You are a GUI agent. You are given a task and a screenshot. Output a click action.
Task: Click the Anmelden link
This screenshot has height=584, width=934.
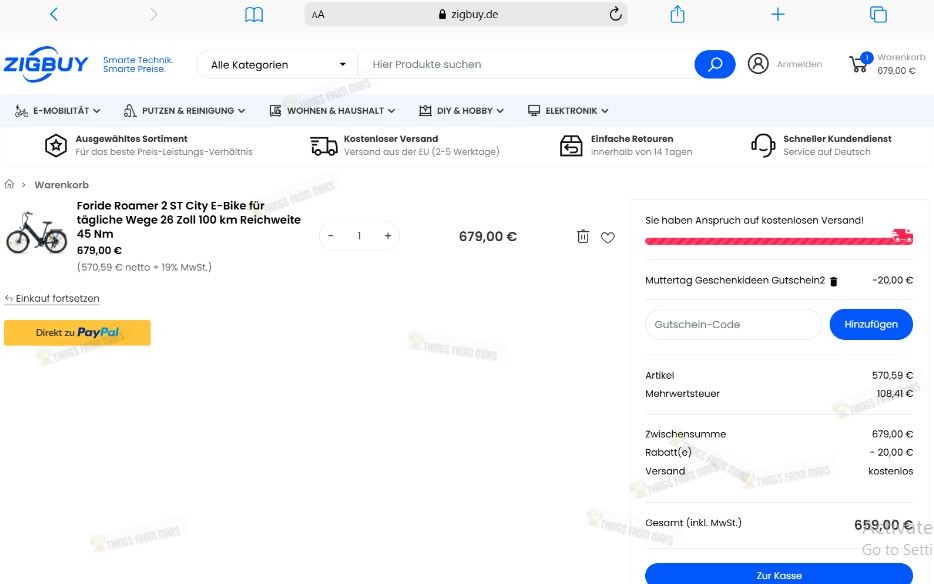click(799, 64)
